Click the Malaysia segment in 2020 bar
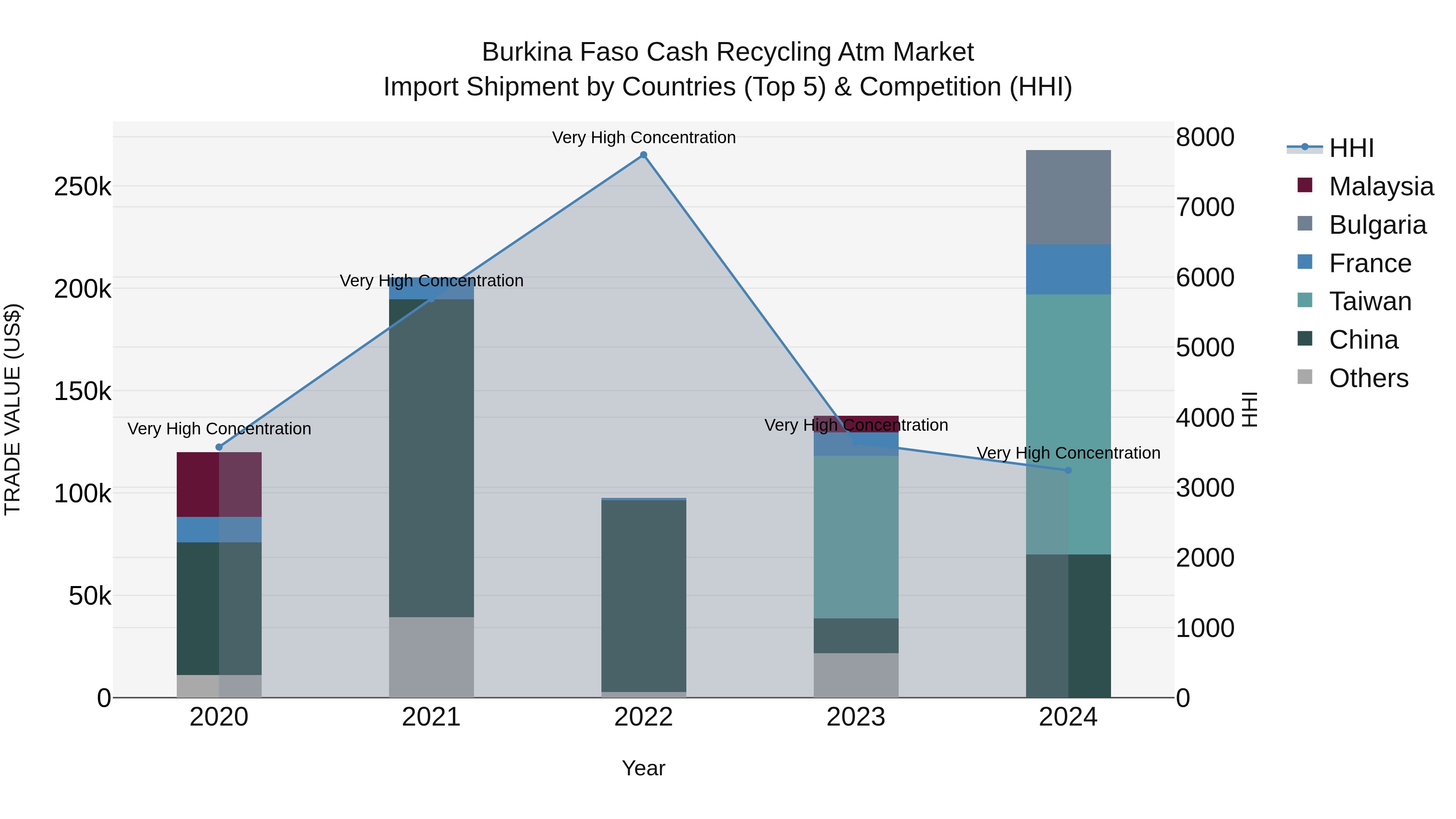 coord(219,485)
